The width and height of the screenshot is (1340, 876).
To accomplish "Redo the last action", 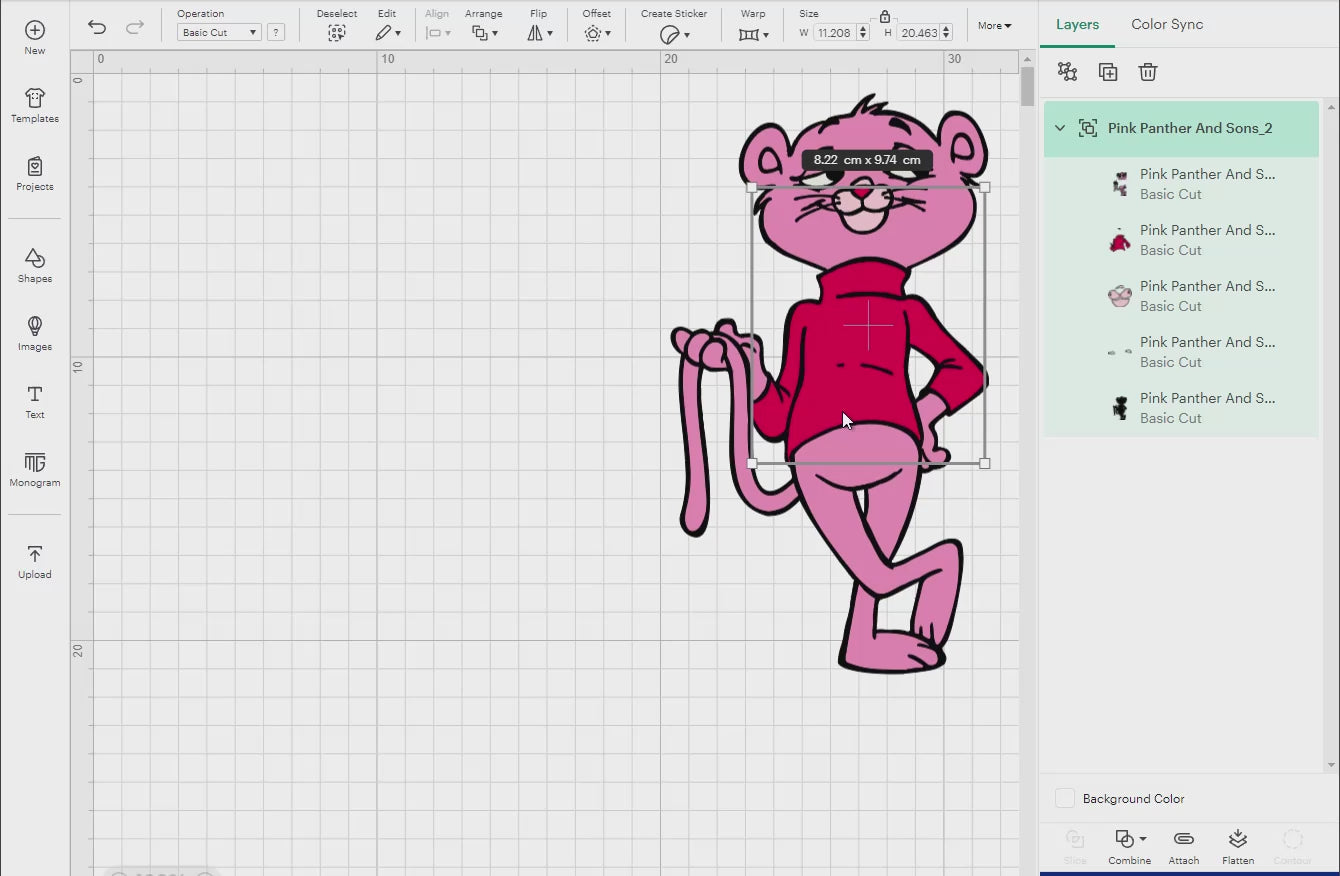I will click(135, 27).
